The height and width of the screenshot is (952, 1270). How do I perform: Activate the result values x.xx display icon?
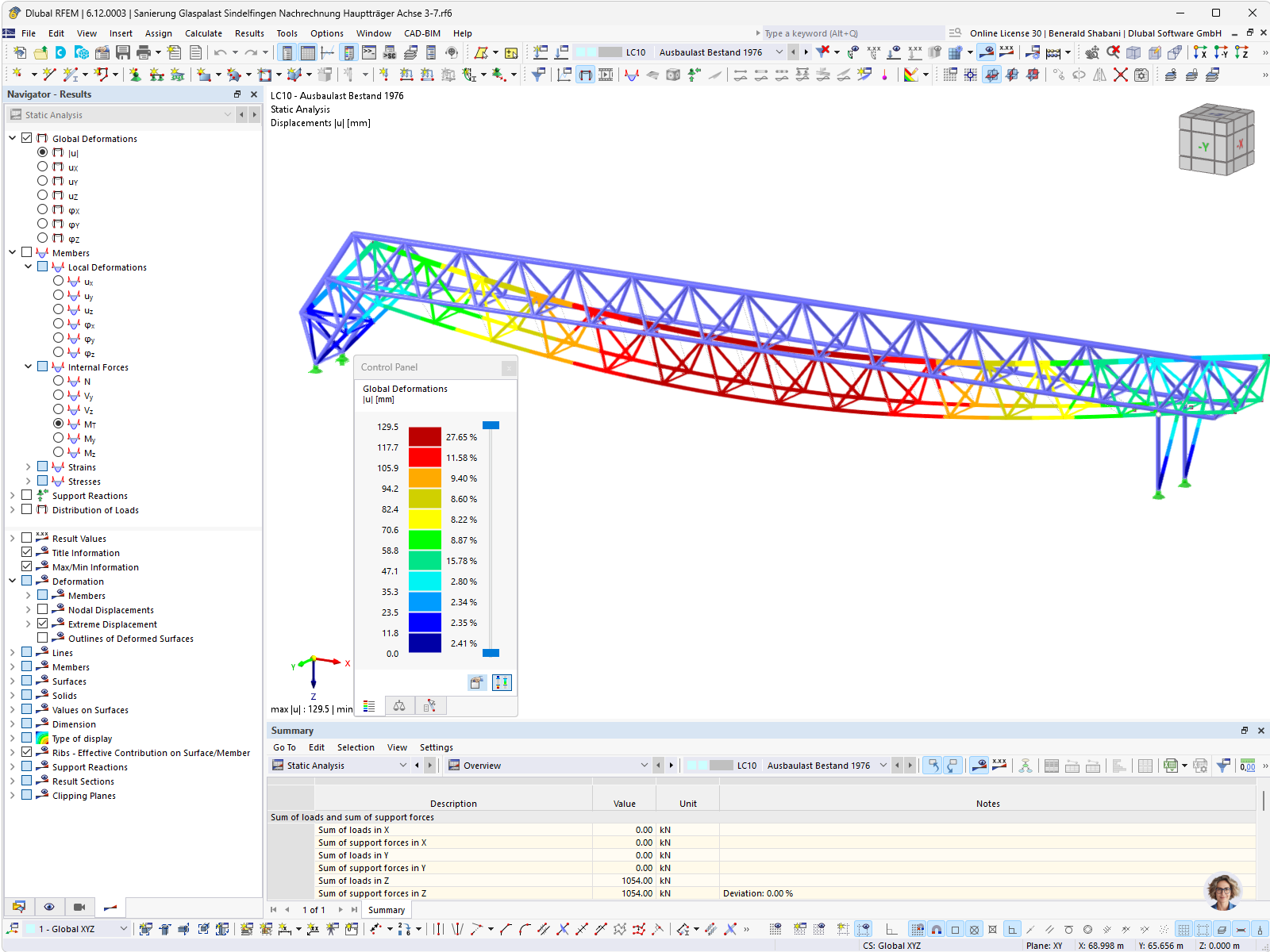1006,52
